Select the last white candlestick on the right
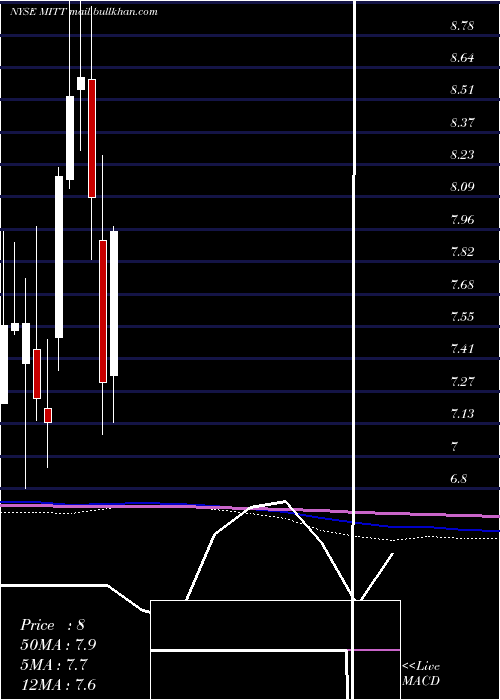Screen dimensions: 500x700 click(x=114, y=304)
